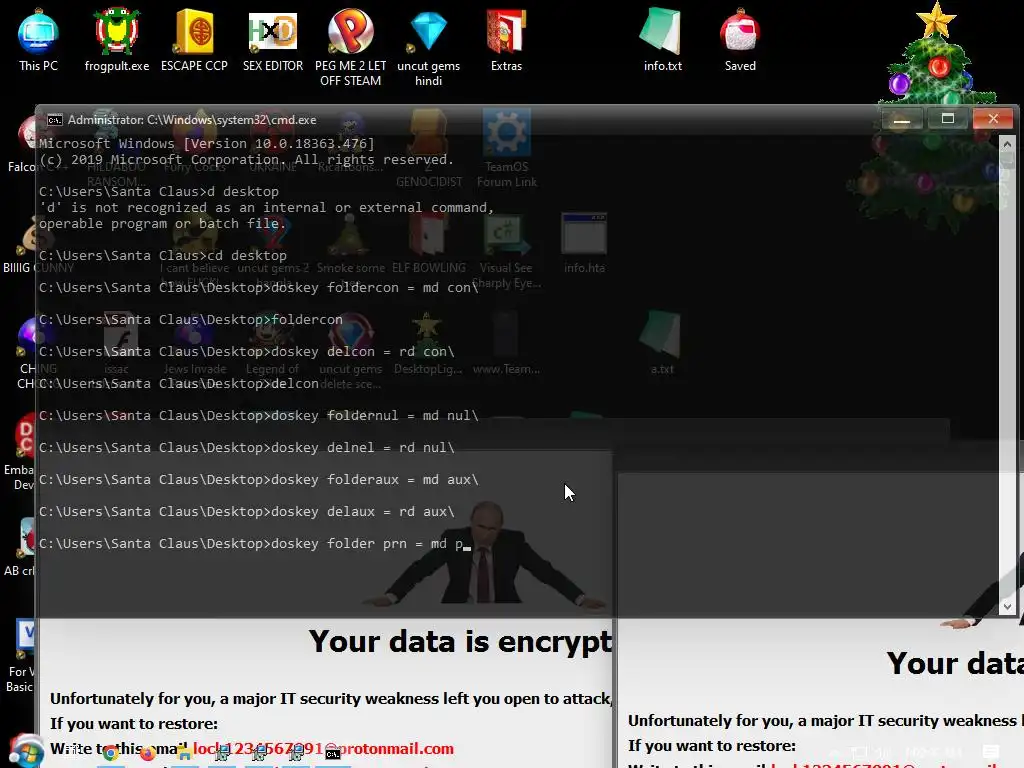Open the info.txt file icon
The height and width of the screenshot is (768, 1024).
(x=662, y=40)
